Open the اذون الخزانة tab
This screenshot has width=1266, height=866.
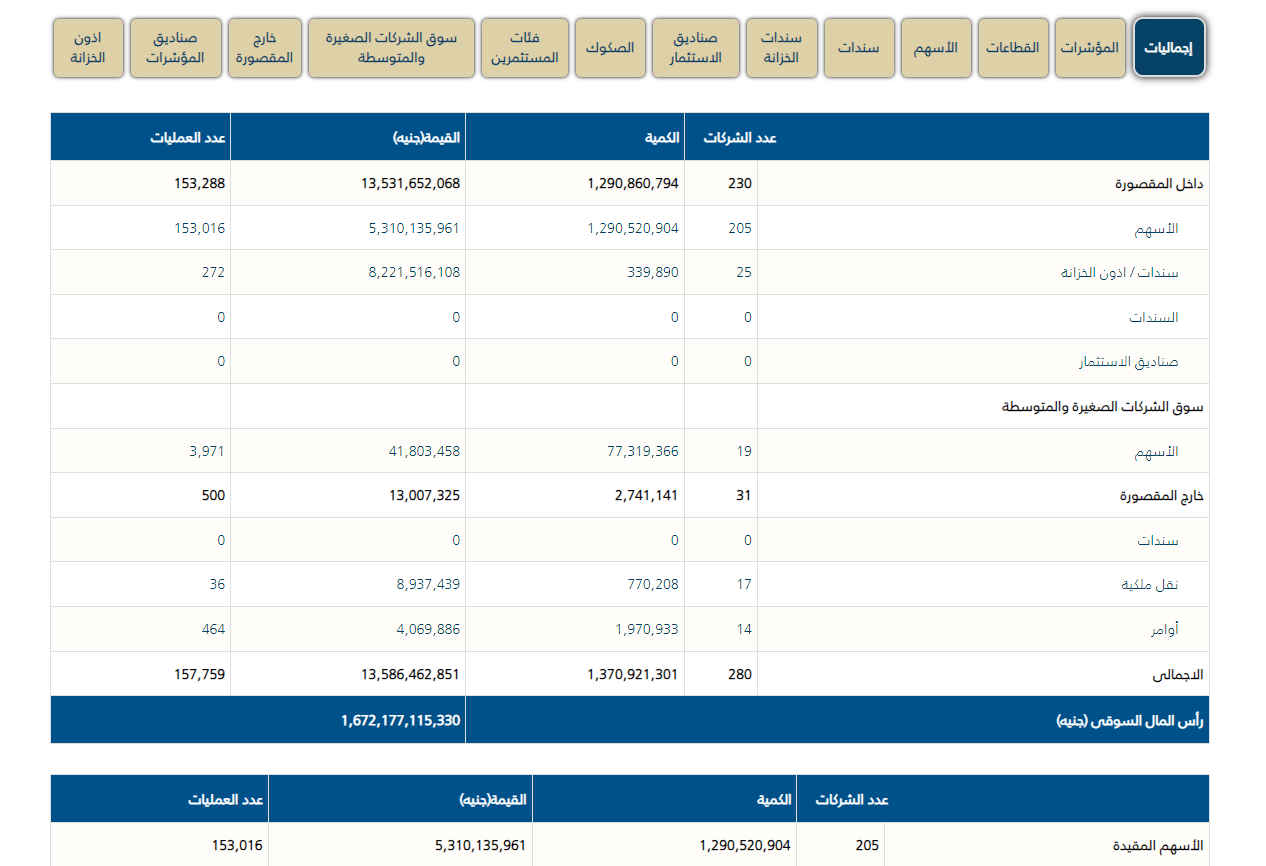point(88,47)
